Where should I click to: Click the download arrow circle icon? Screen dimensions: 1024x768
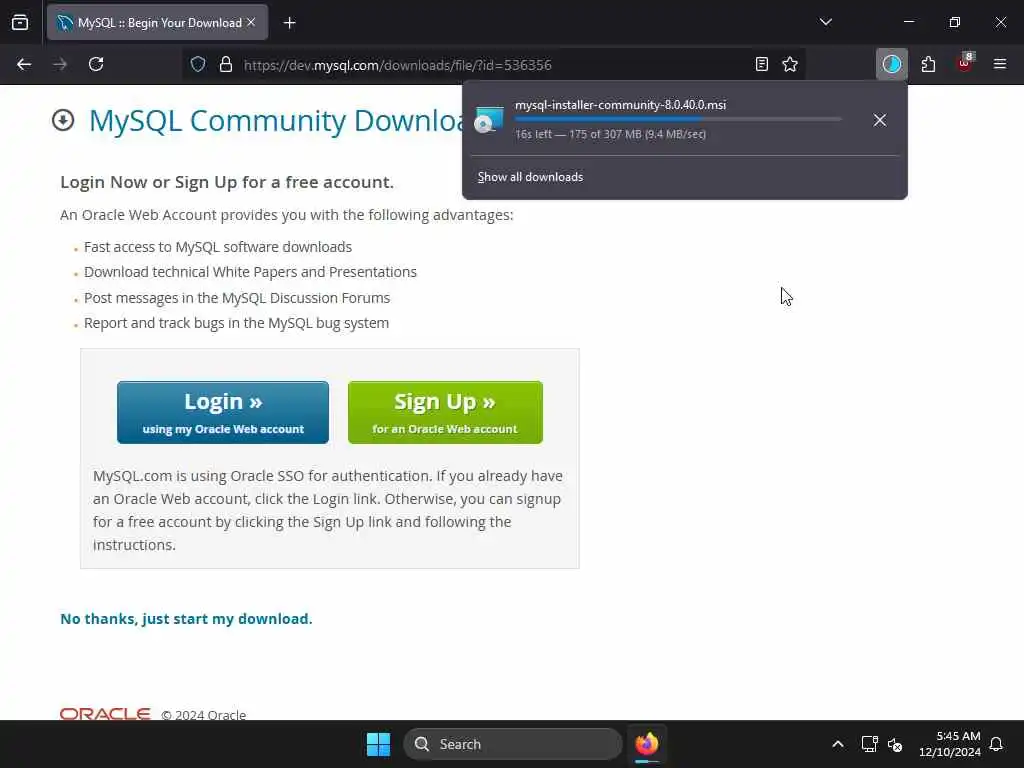point(63,121)
